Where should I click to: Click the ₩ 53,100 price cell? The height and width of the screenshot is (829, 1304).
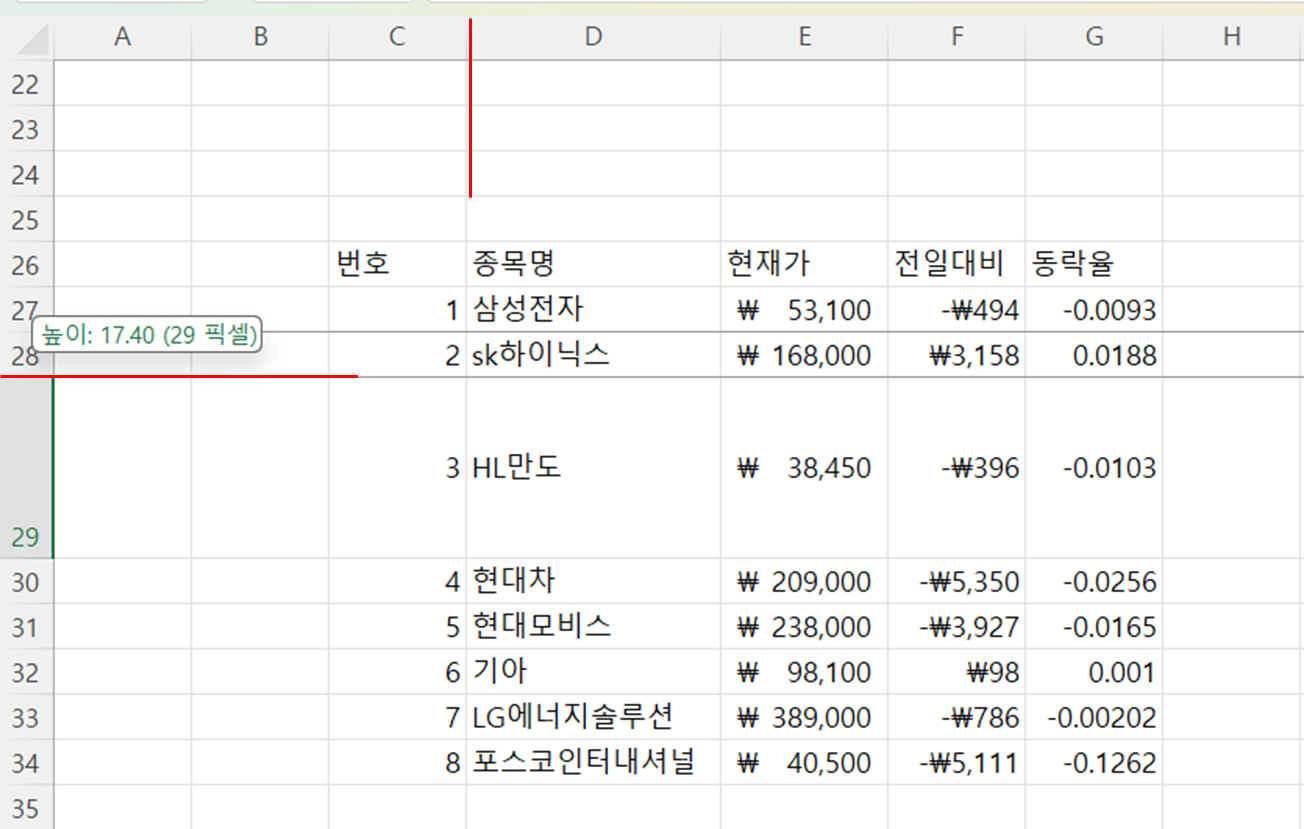pyautogui.click(x=804, y=309)
